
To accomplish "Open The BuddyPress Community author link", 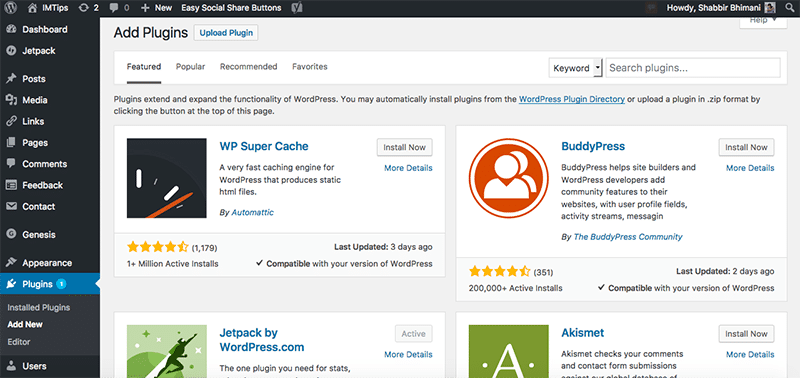I will 628,237.
